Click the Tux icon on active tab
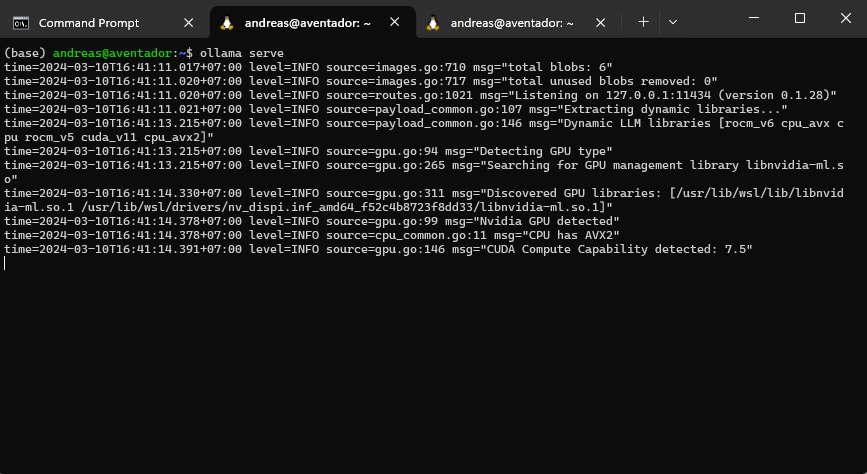 point(226,23)
